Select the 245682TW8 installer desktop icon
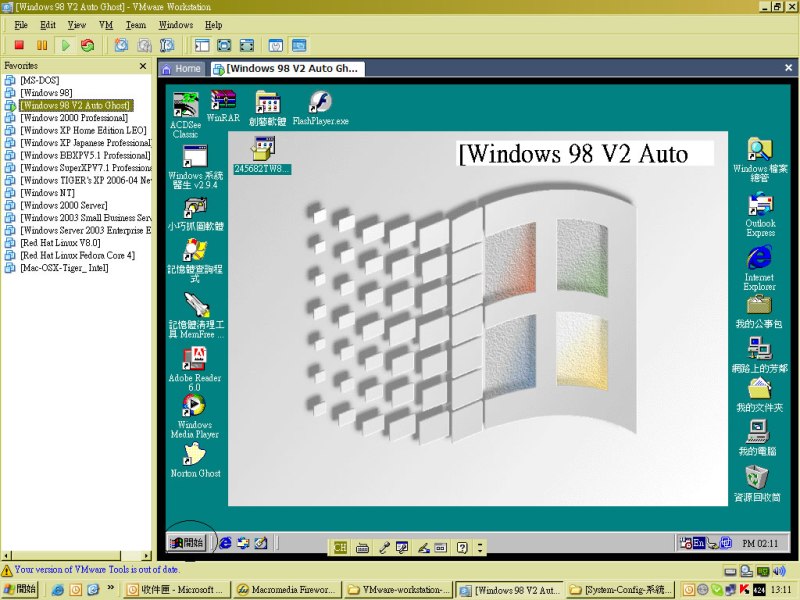Screen dimensions: 800x600 coord(262,156)
